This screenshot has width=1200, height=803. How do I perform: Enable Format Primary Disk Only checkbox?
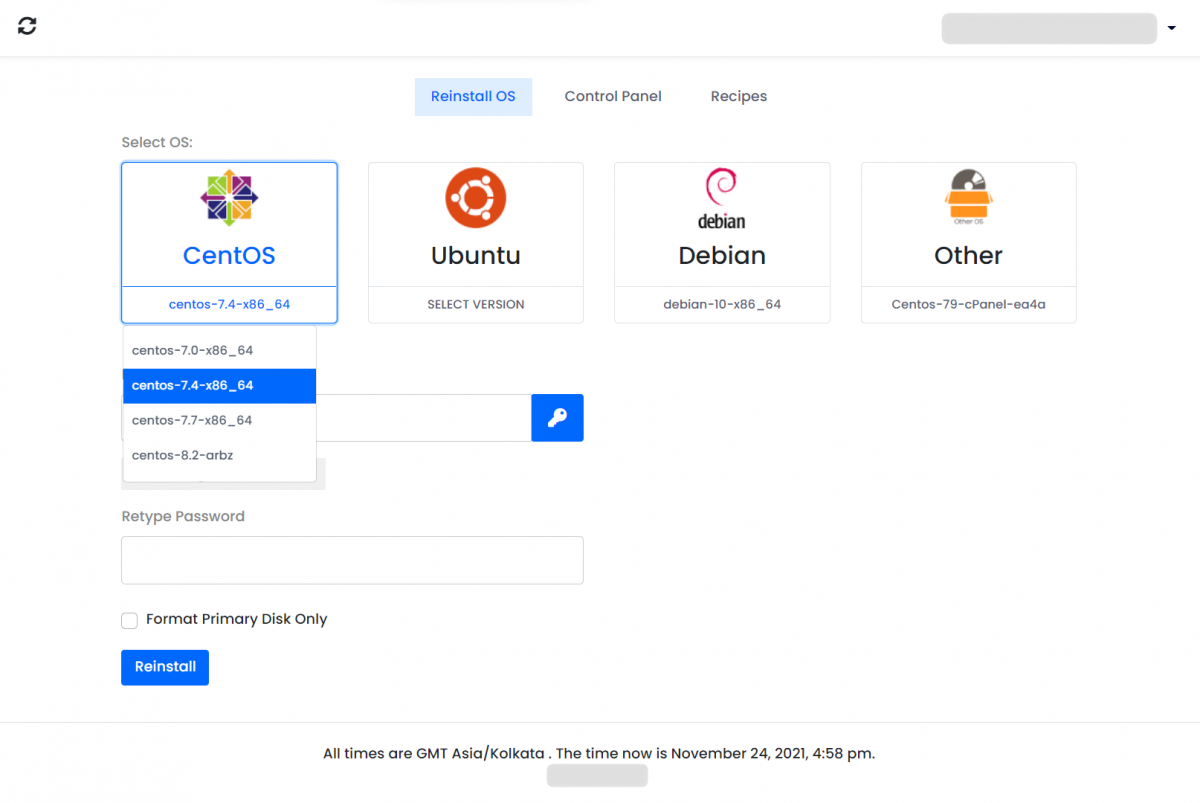coord(130,620)
